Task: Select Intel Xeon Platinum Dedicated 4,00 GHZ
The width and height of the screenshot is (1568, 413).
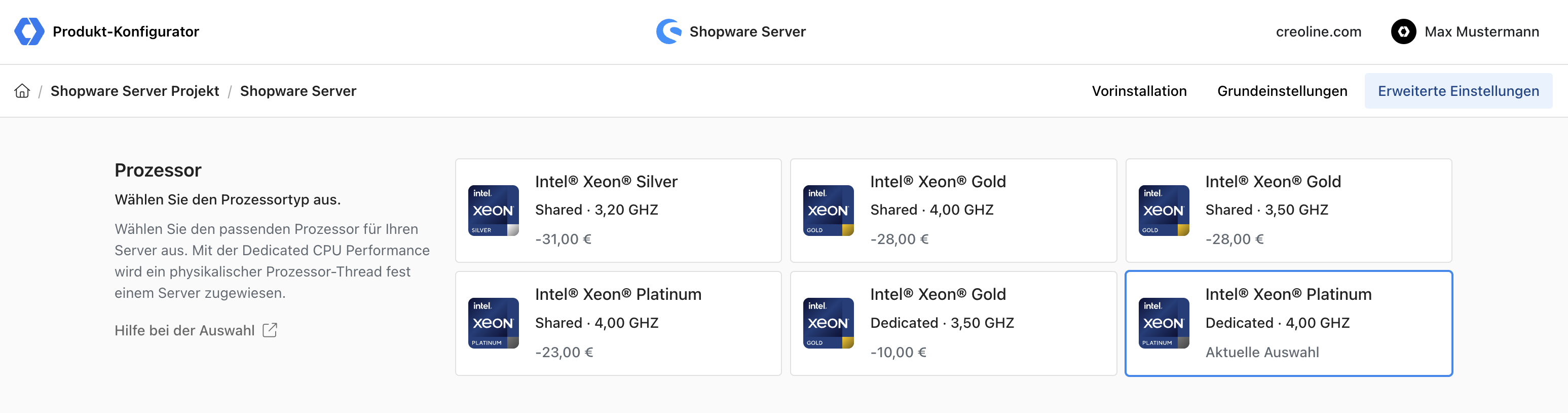Action: (x=1289, y=324)
